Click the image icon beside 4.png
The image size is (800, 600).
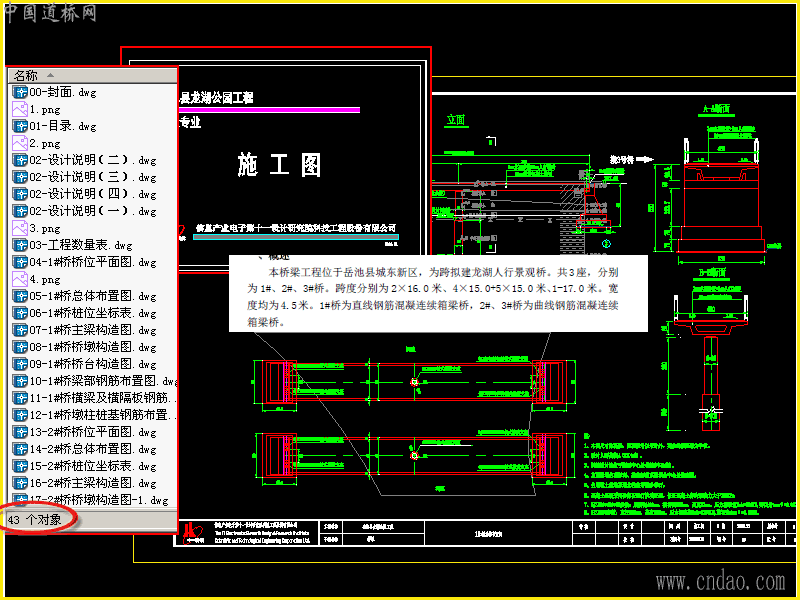click(20, 279)
